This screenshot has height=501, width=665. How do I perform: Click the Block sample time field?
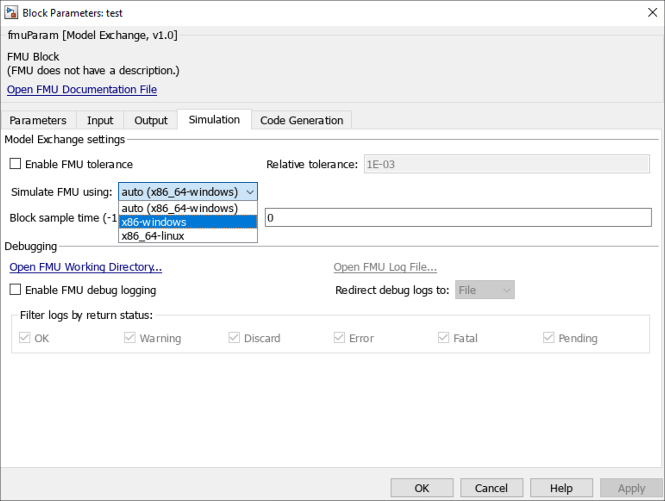[458, 218]
